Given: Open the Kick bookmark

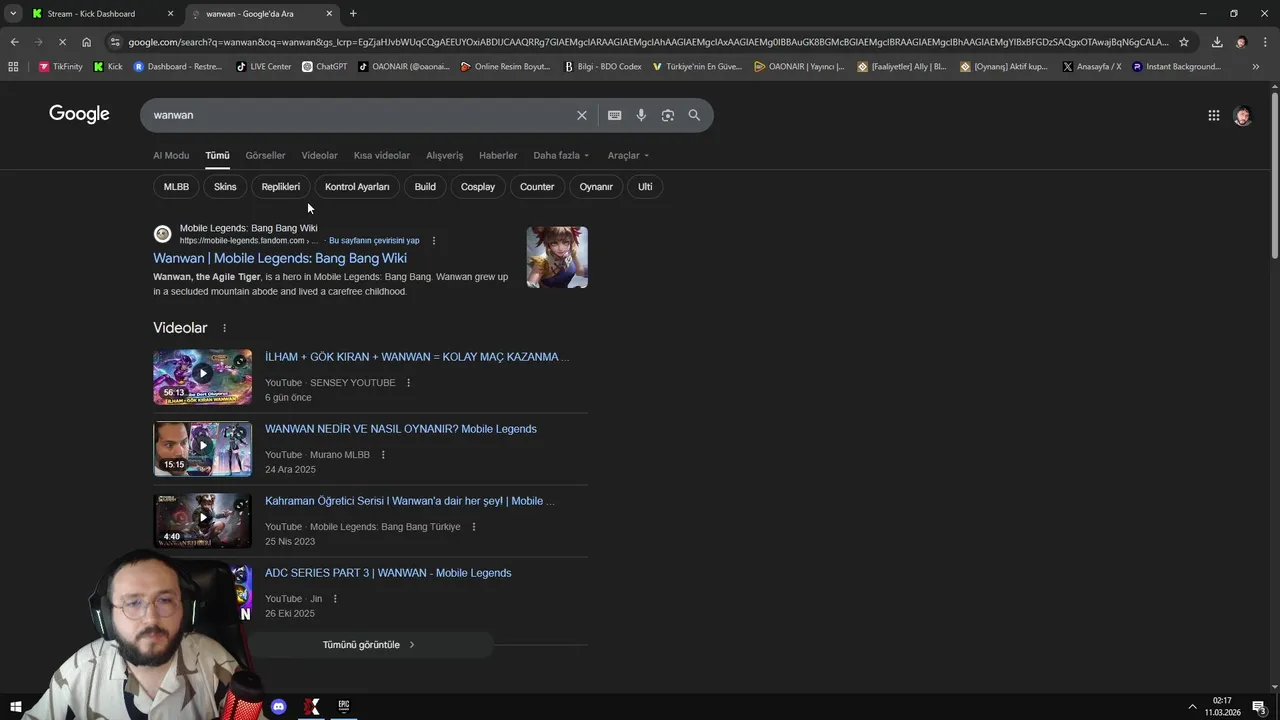Looking at the screenshot, I should point(108,67).
